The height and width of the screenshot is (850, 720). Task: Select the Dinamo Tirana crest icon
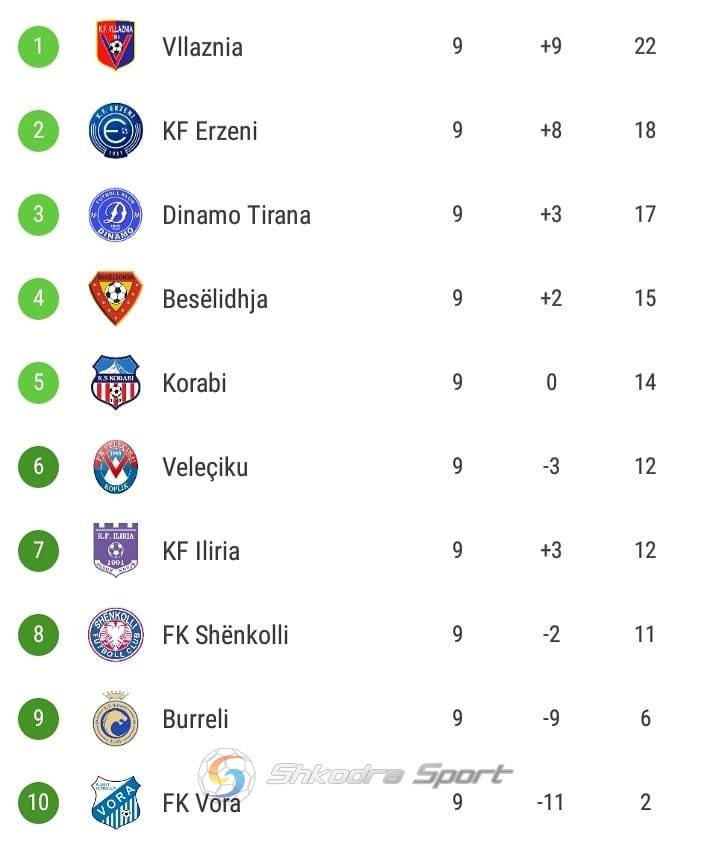click(115, 215)
